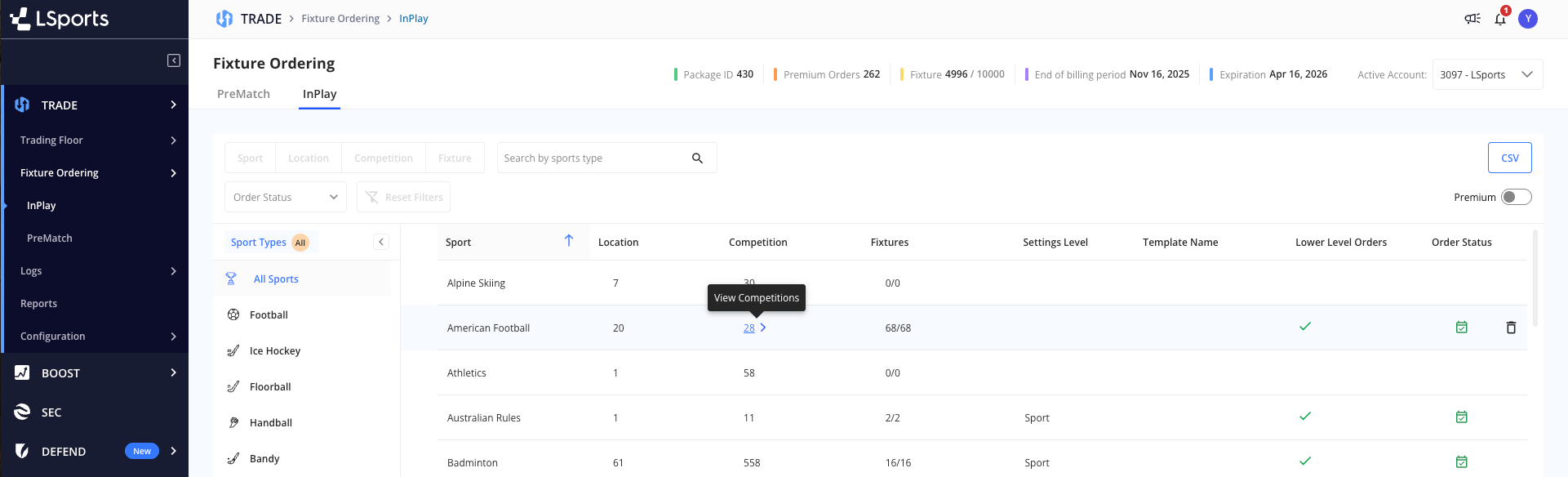The height and width of the screenshot is (477, 1568).
Task: Sort by Sport column arrow
Action: click(569, 241)
